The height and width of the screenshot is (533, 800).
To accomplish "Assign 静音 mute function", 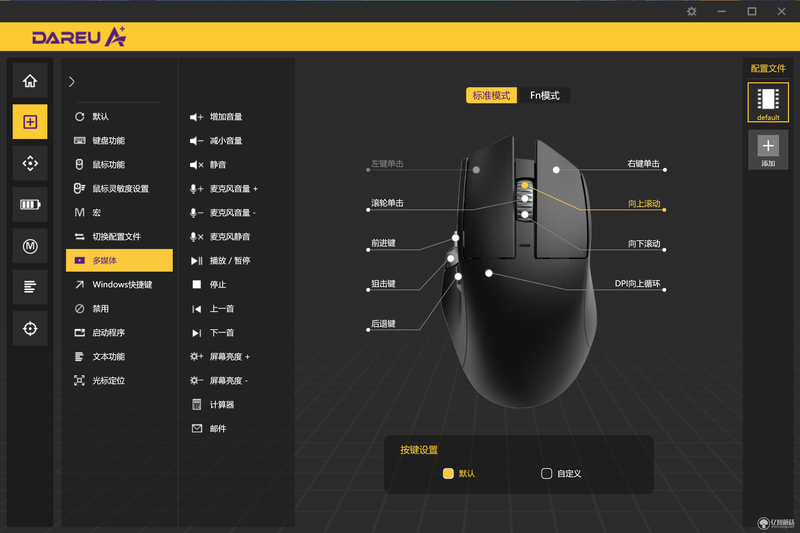I will point(208,165).
